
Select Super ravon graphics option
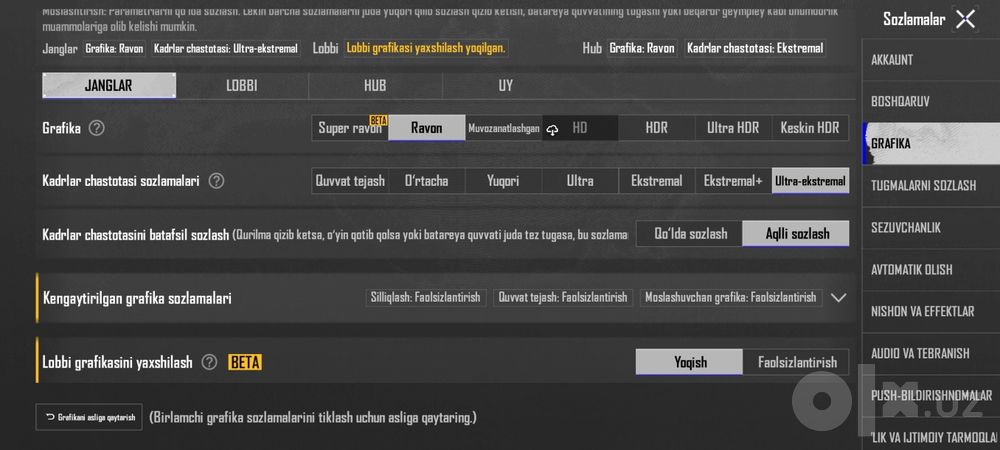tap(350, 128)
